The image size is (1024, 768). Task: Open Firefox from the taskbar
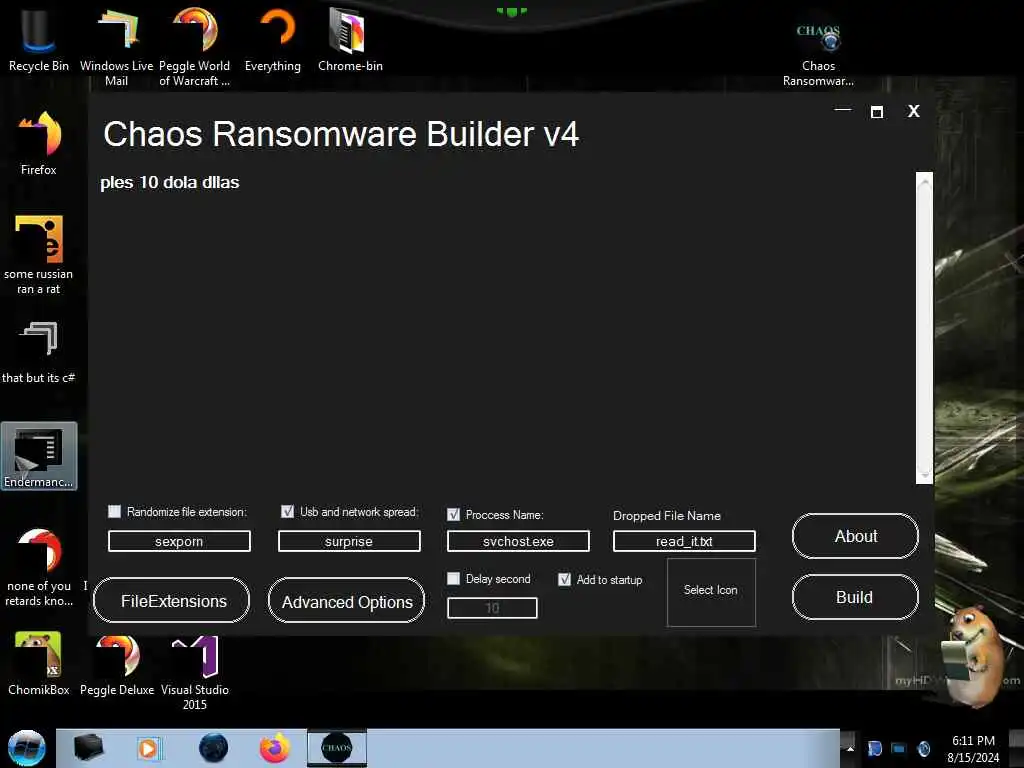(275, 748)
